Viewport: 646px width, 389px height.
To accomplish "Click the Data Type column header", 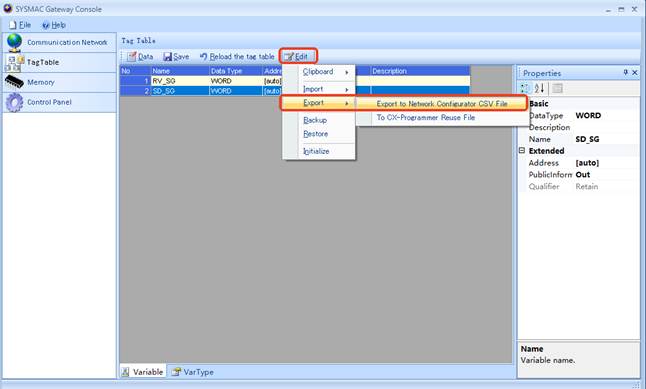I will 235,71.
